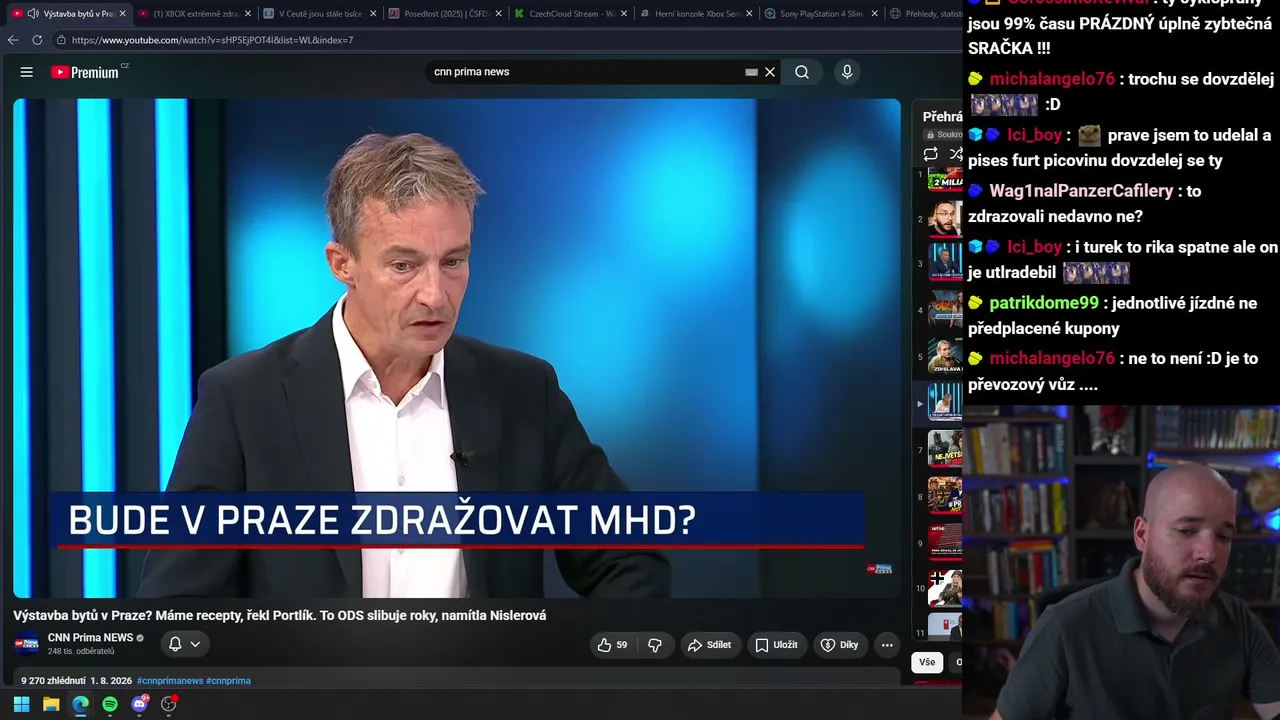The width and height of the screenshot is (1280, 720).
Task: Close the 'Výstavba bytů v Praze' tab
Action: tap(122, 14)
